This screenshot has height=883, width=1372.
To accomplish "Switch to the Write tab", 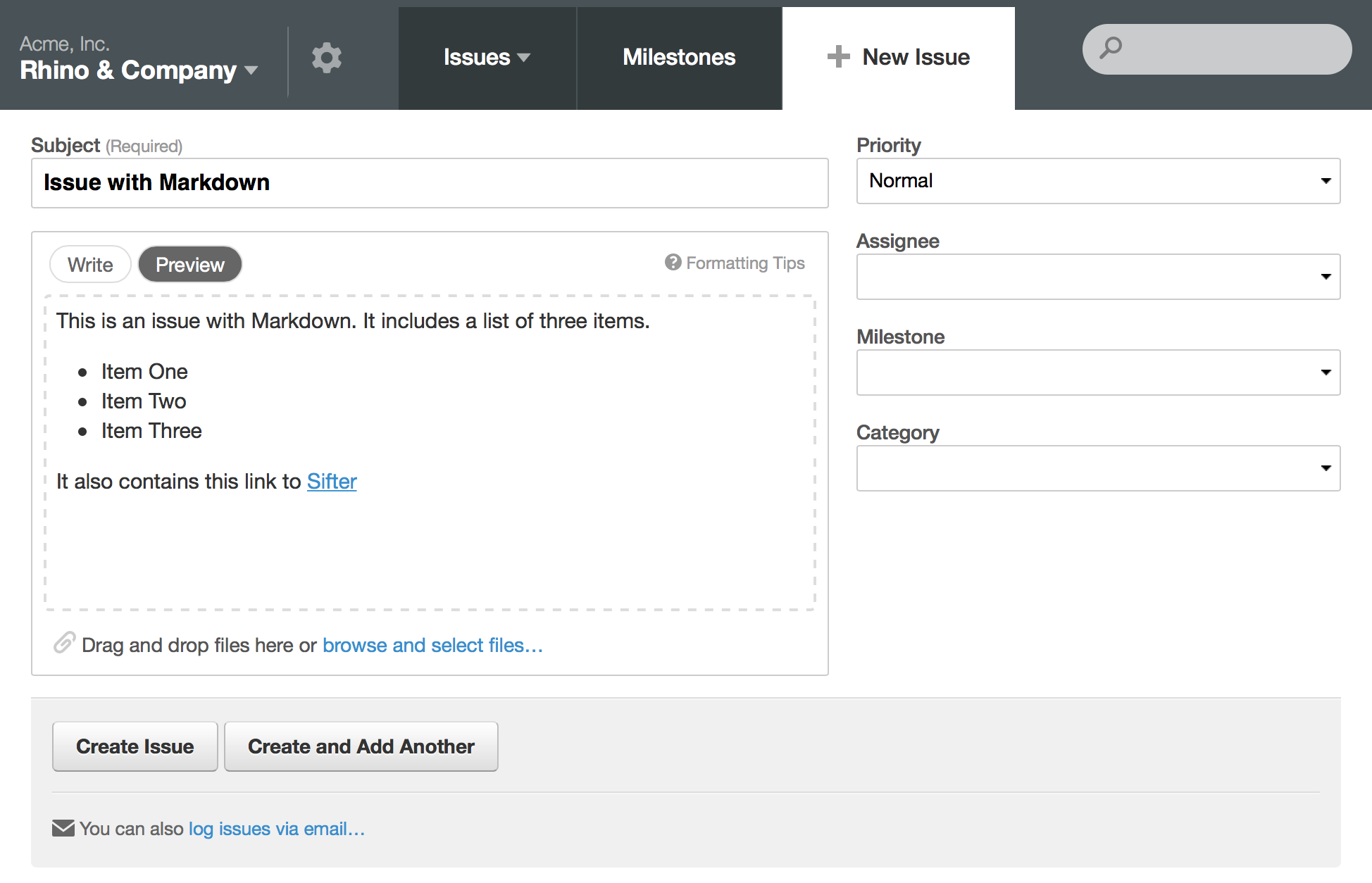I will tap(90, 265).
